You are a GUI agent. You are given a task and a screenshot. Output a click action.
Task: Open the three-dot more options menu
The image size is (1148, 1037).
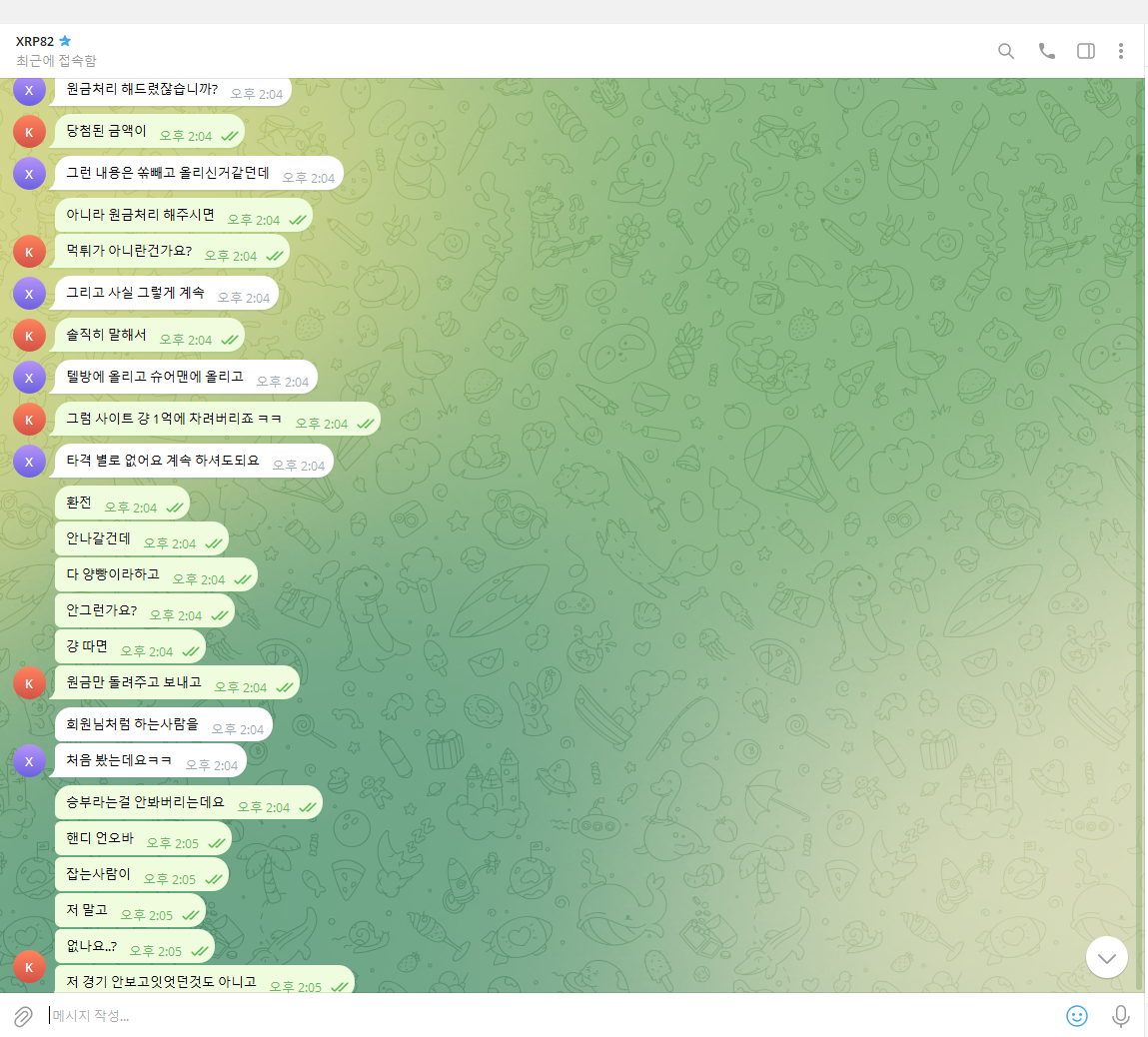pos(1121,51)
